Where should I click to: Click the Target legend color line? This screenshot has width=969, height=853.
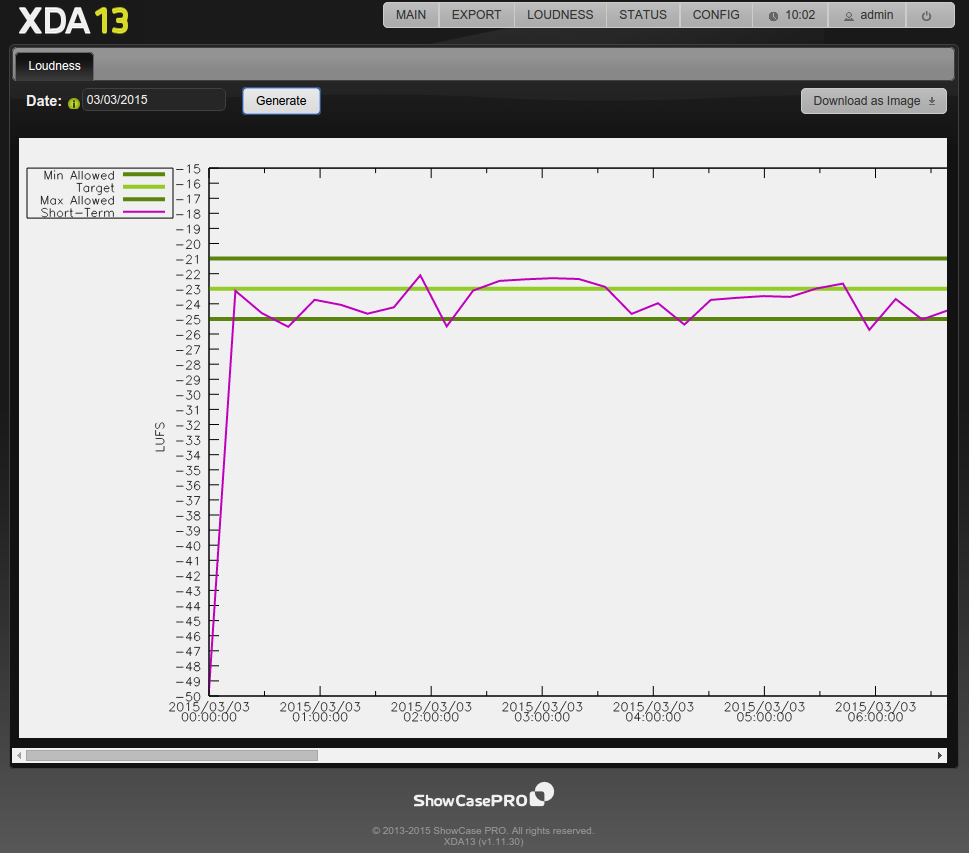(x=143, y=188)
